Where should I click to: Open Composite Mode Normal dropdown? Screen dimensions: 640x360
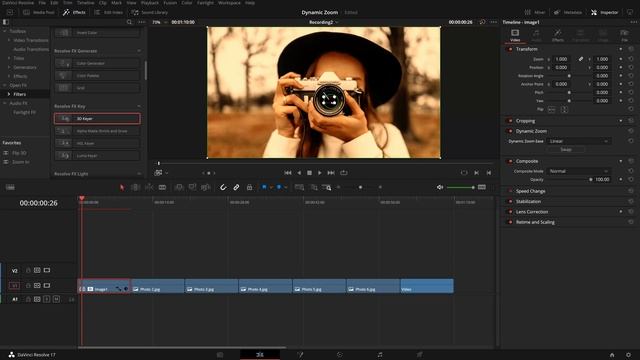pyautogui.click(x=579, y=171)
